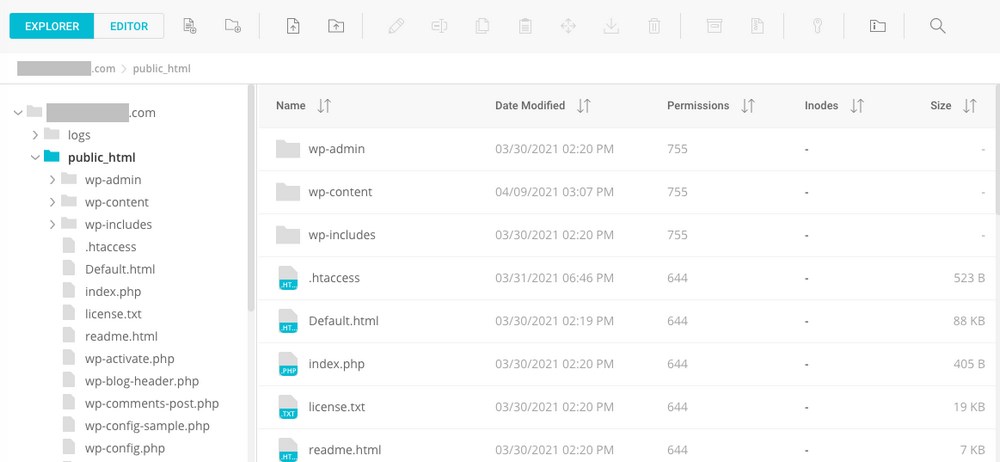Select public_html folder in sidebar tree
This screenshot has height=462, width=1000.
tap(101, 158)
